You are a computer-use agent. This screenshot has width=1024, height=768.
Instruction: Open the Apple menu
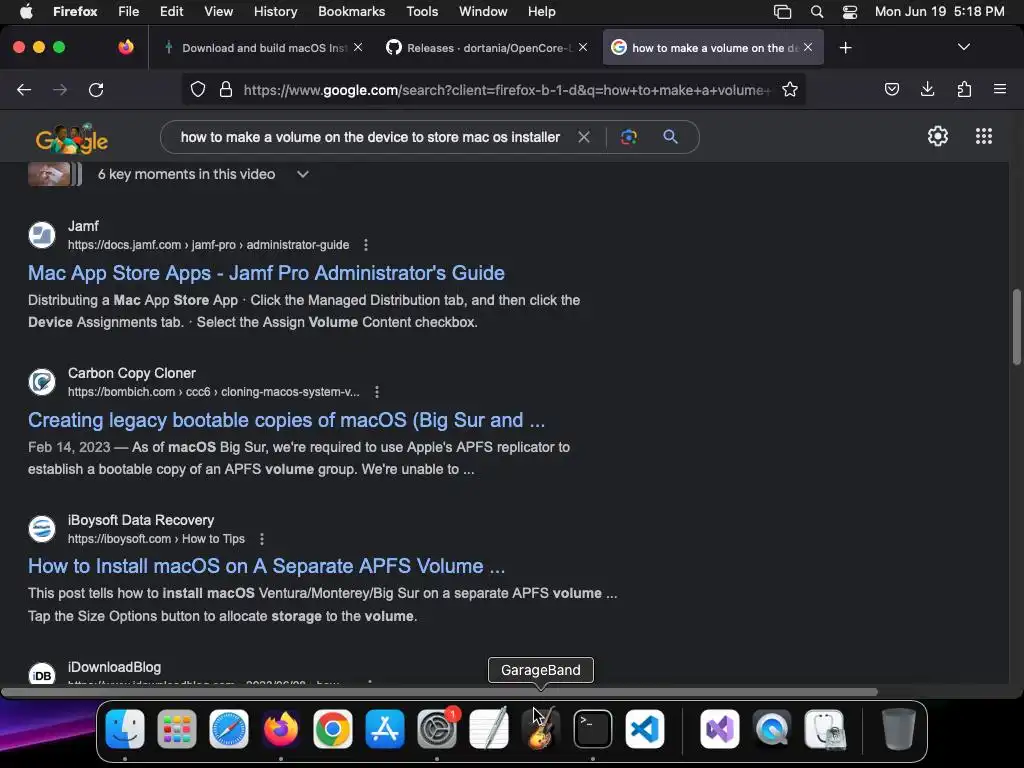coord(26,12)
